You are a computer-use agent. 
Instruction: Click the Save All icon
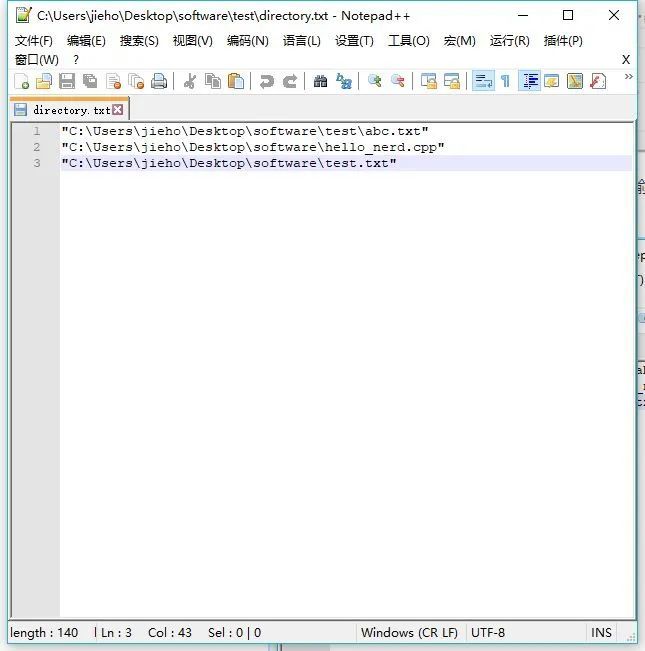click(x=90, y=81)
